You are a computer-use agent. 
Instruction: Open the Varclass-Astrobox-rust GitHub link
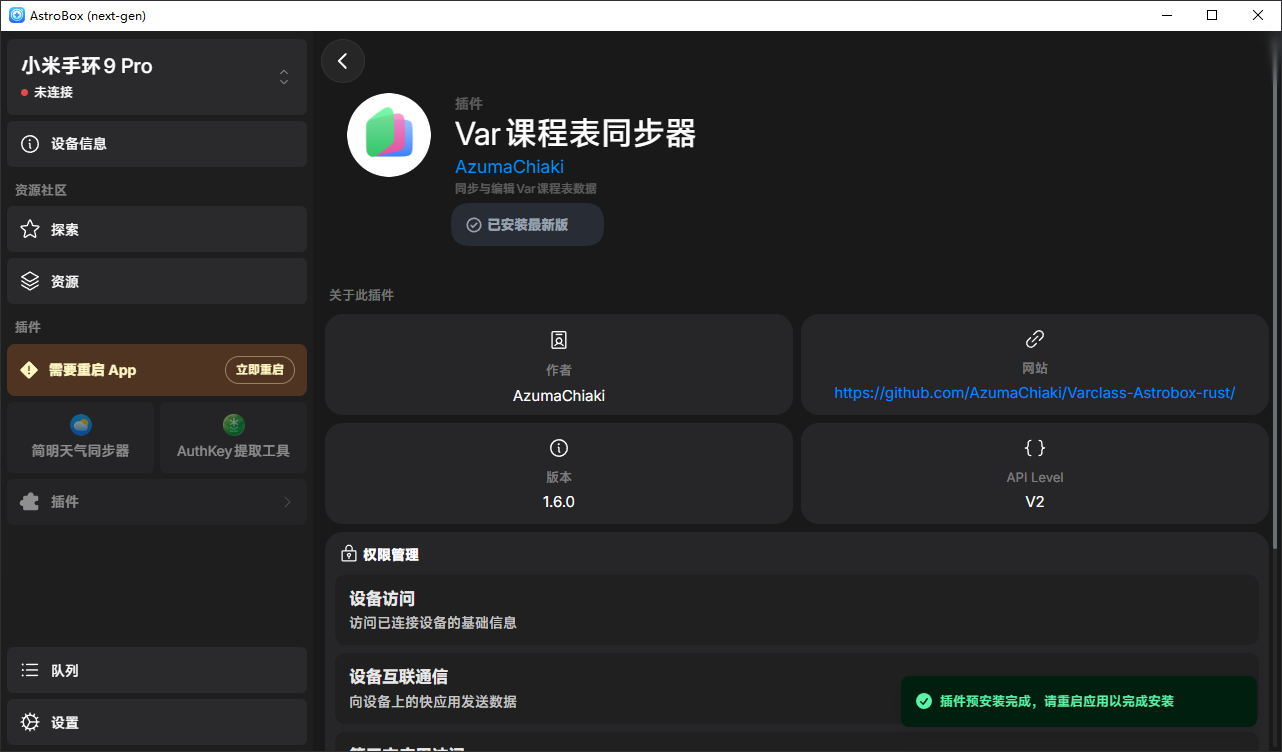[1035, 393]
